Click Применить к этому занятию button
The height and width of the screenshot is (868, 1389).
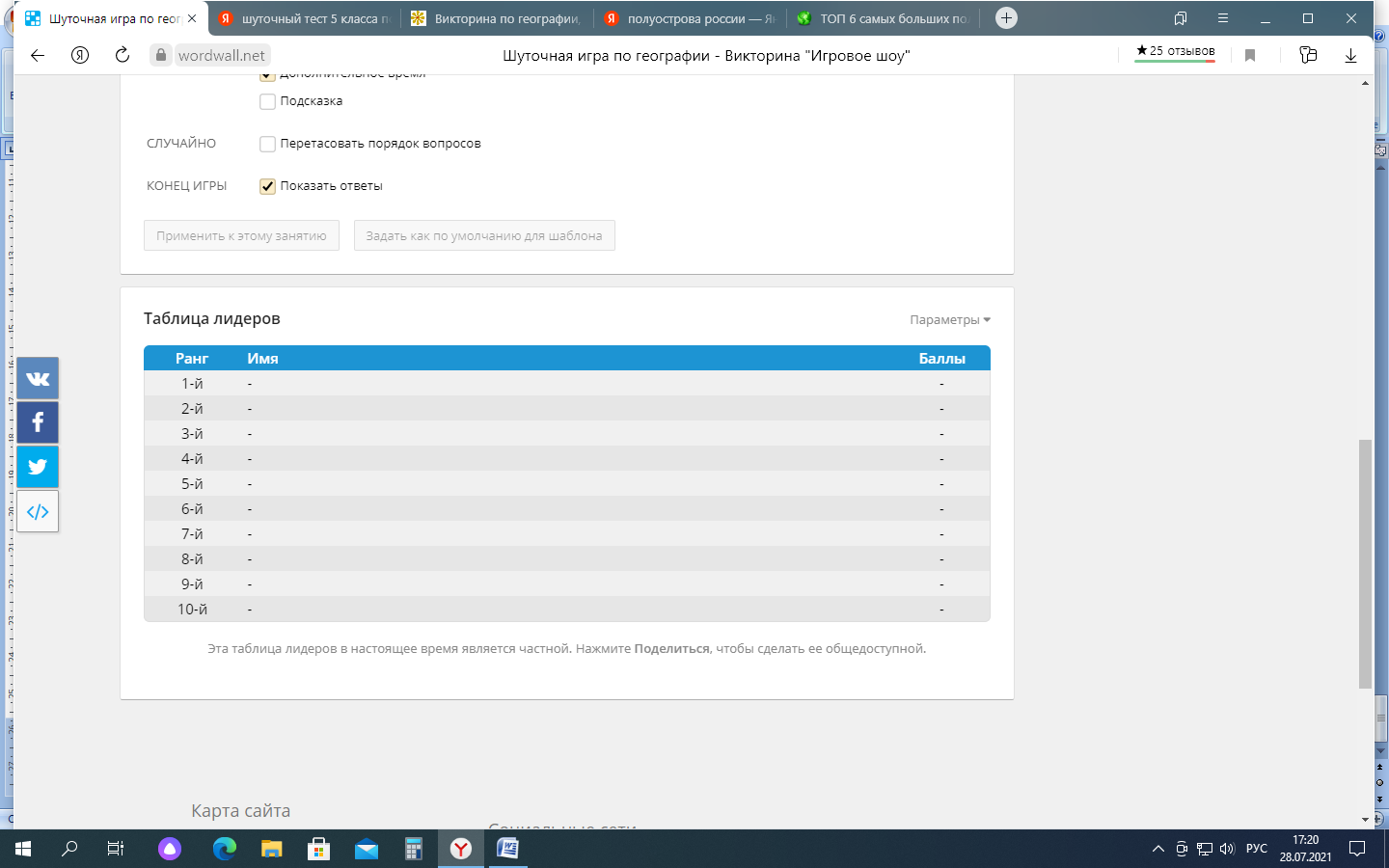click(241, 235)
